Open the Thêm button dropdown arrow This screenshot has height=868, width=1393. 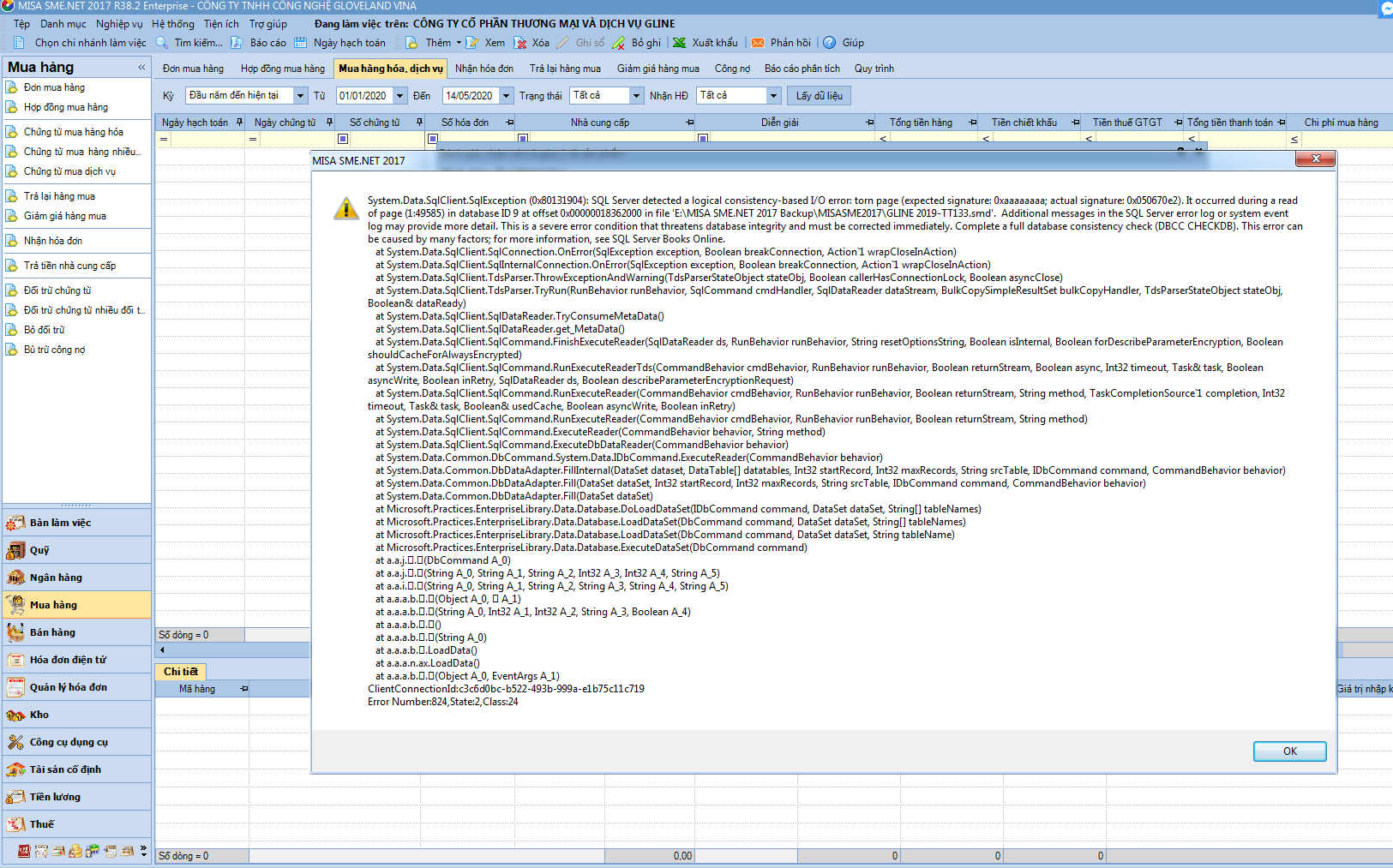459,43
